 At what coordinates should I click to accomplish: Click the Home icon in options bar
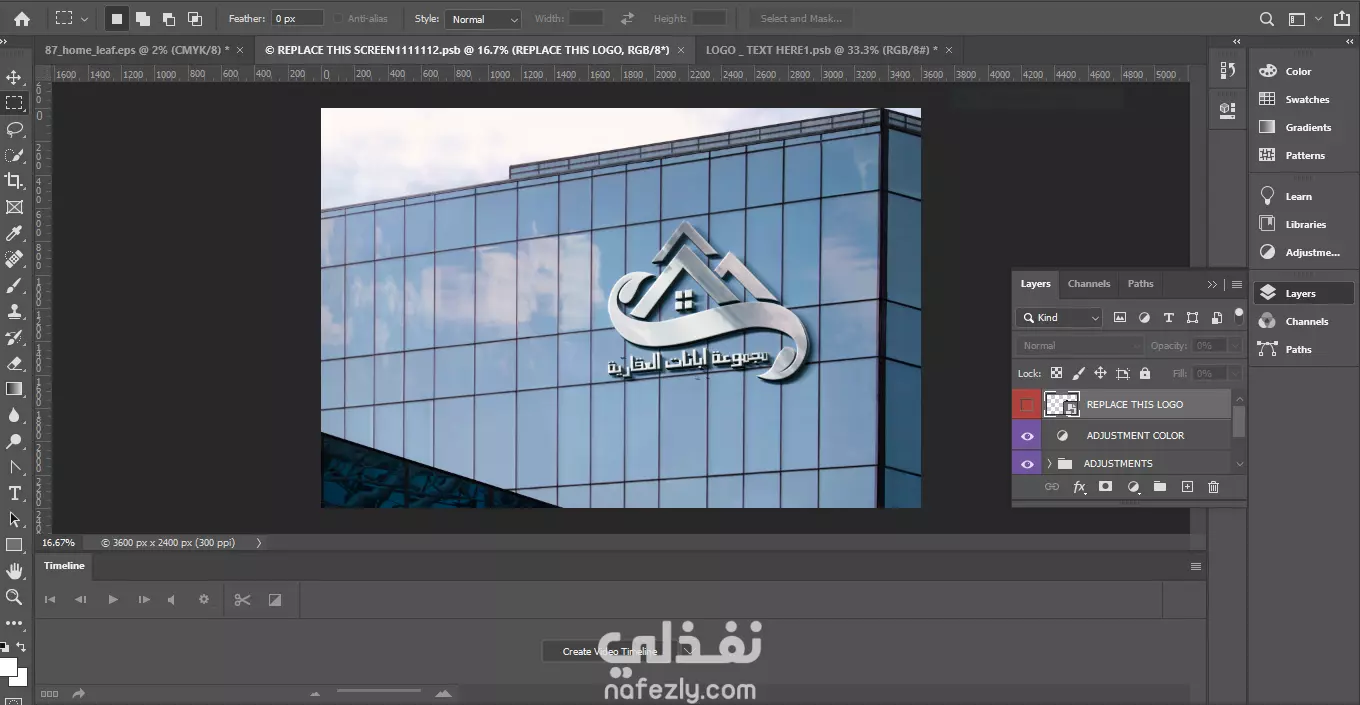pyautogui.click(x=21, y=18)
